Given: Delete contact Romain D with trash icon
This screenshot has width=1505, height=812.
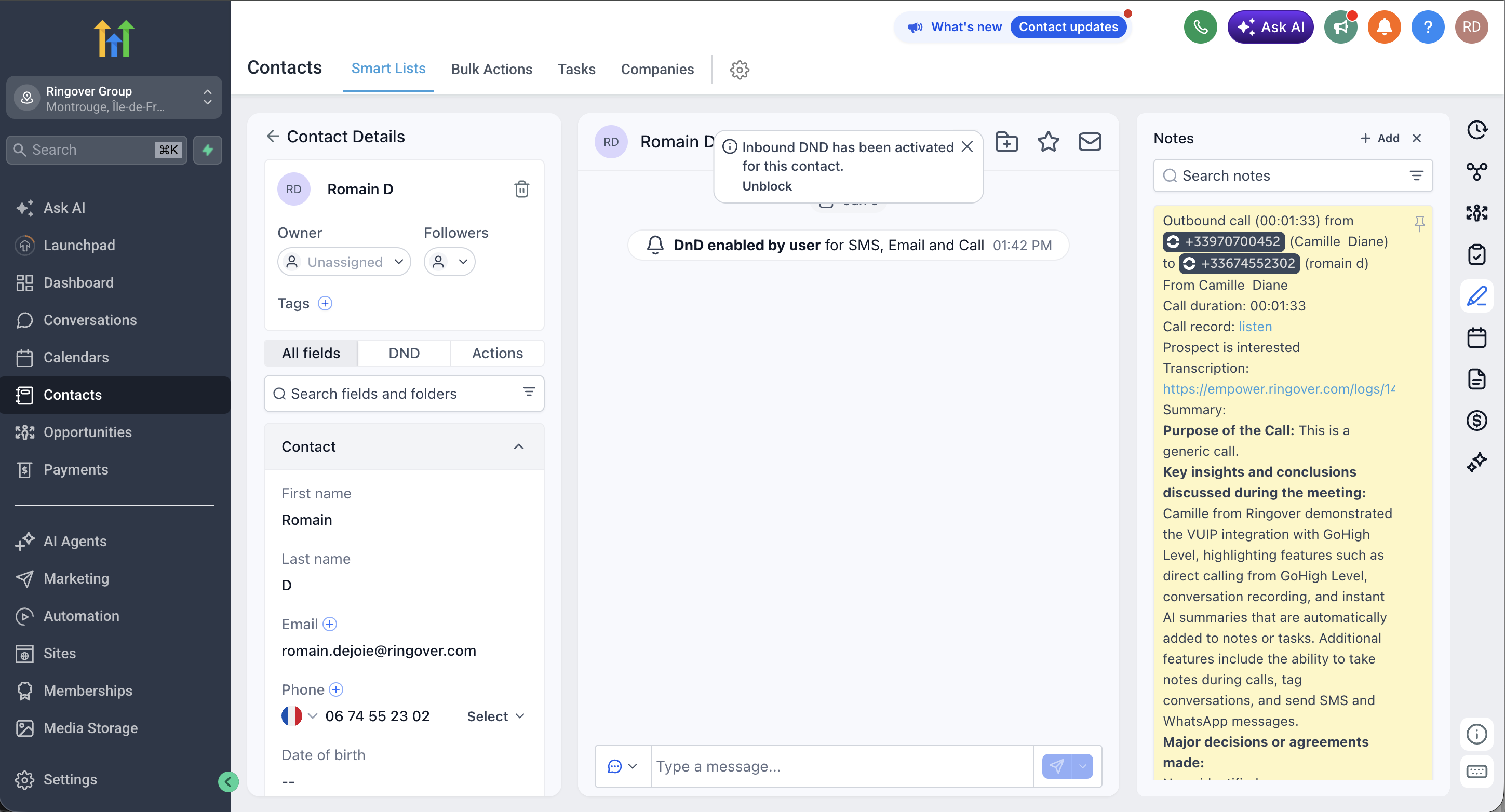Looking at the screenshot, I should tap(522, 188).
